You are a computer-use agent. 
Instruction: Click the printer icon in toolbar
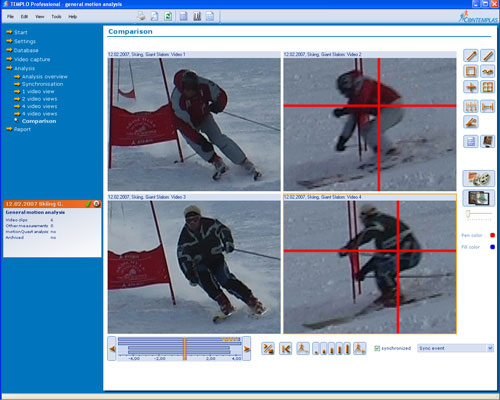141,16
